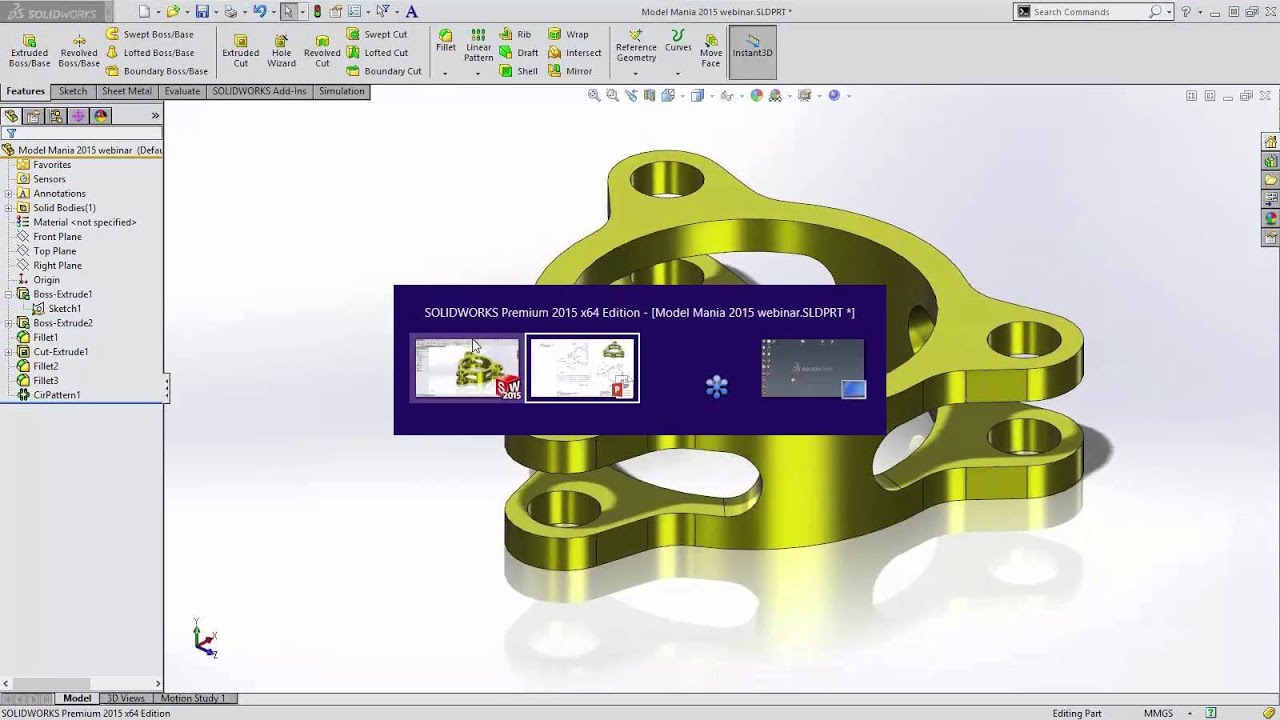Viewport: 1280px width, 720px height.
Task: Open Fillet dropdown arrow
Action: [x=445, y=73]
